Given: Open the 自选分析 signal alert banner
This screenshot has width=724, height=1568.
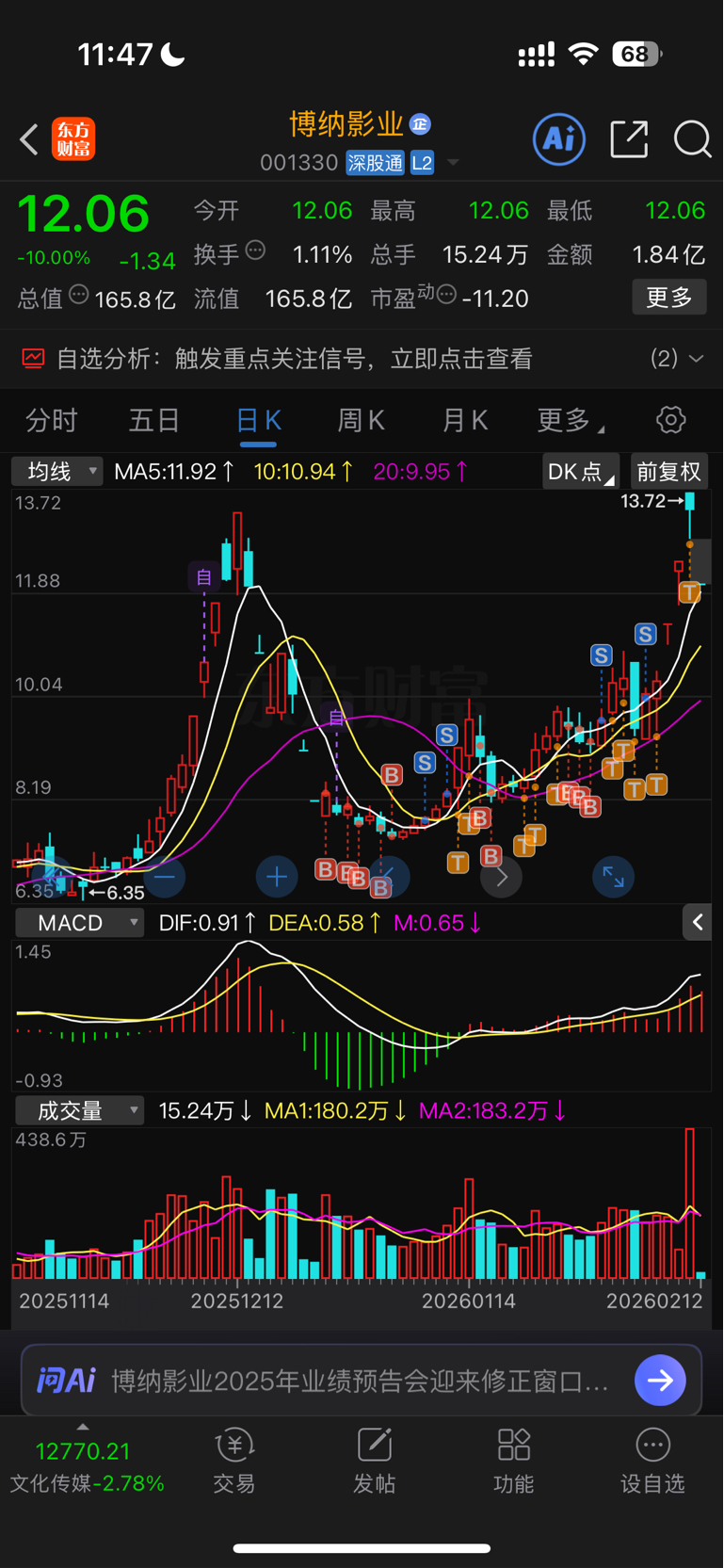Looking at the screenshot, I should click(x=362, y=359).
